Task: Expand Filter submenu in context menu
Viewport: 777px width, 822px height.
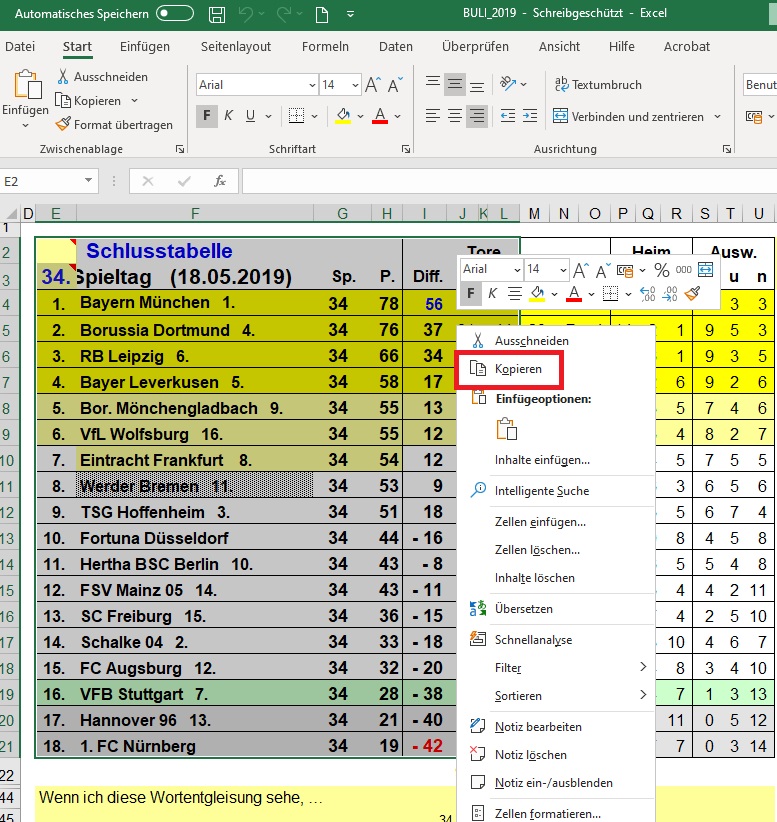Action: 643,667
